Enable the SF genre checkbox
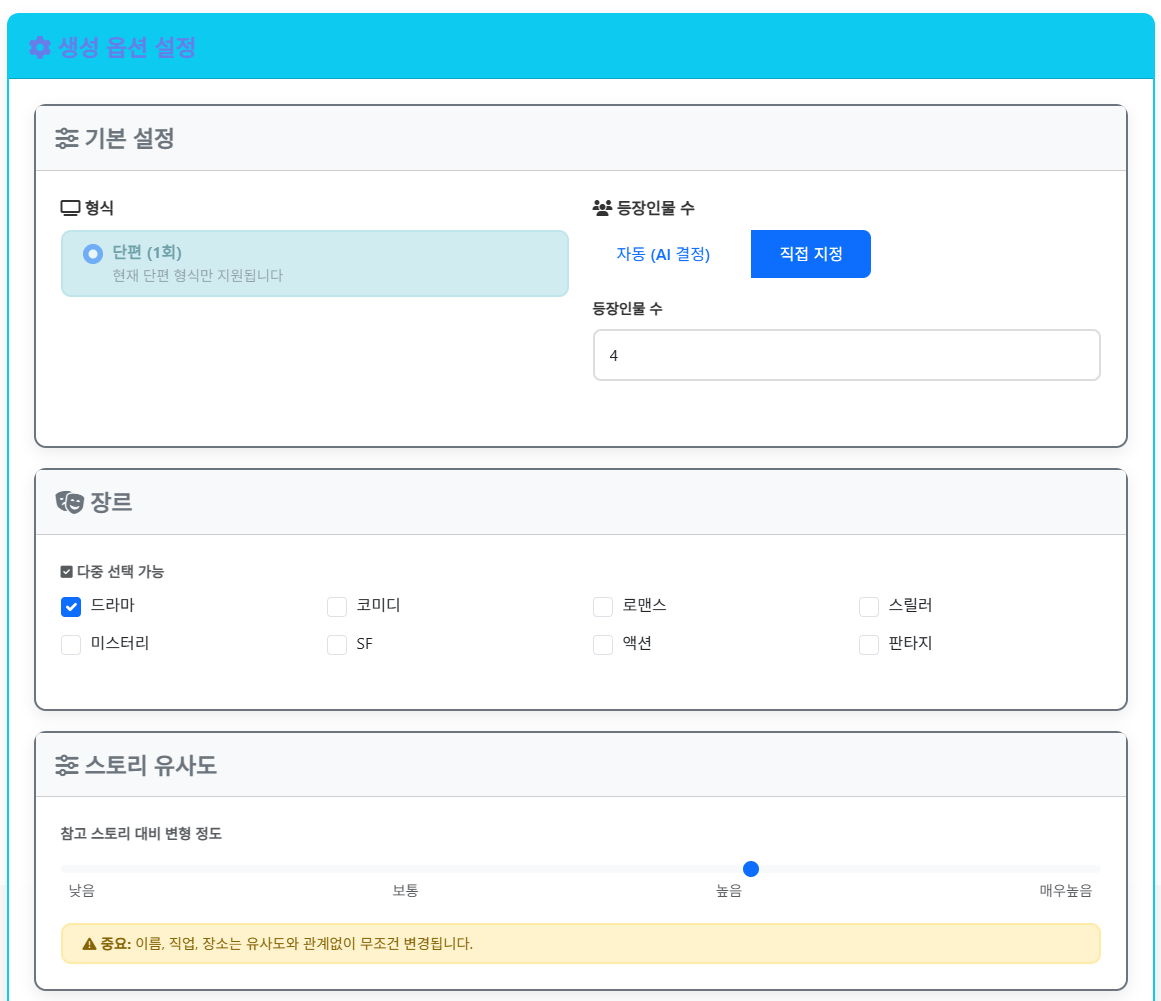Screen dimensions: 1161x1001 337,644
